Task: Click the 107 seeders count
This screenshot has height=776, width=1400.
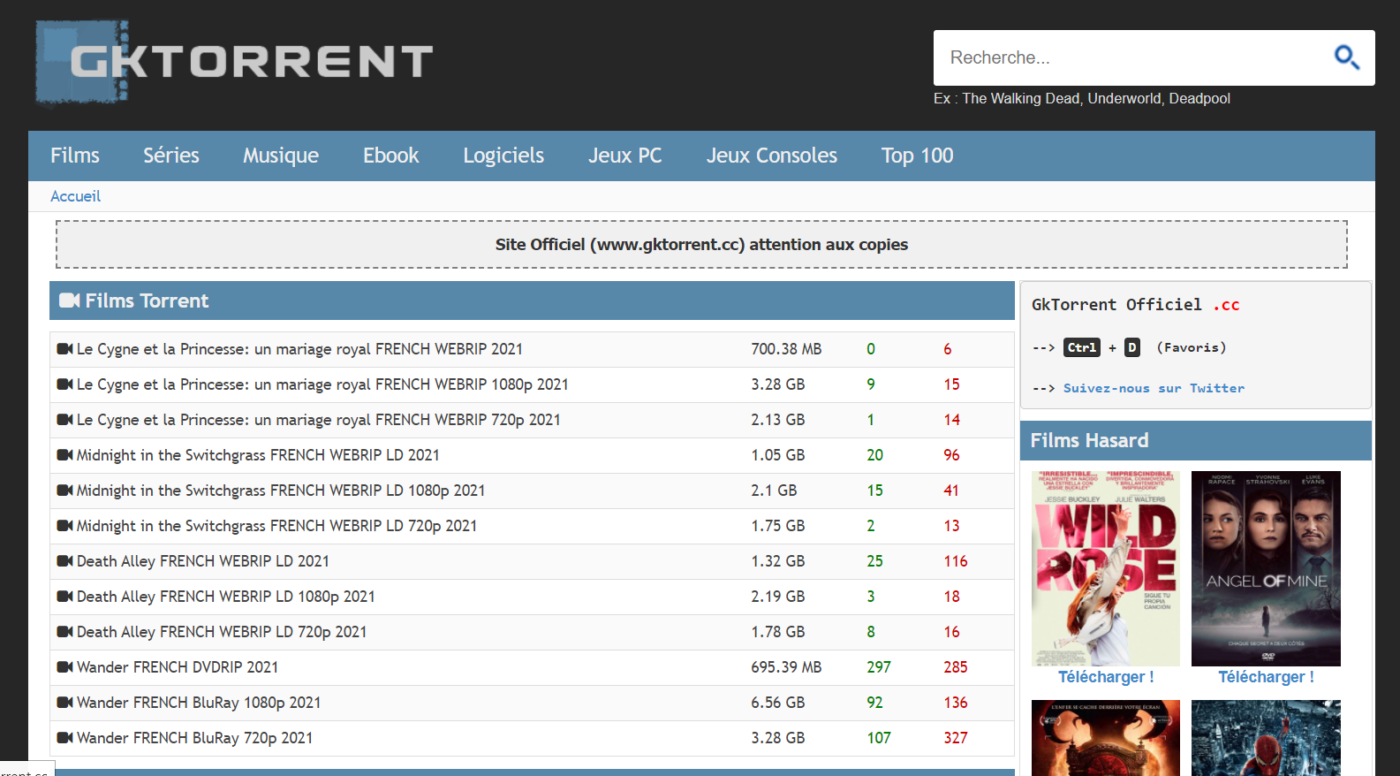Action: pos(879,738)
